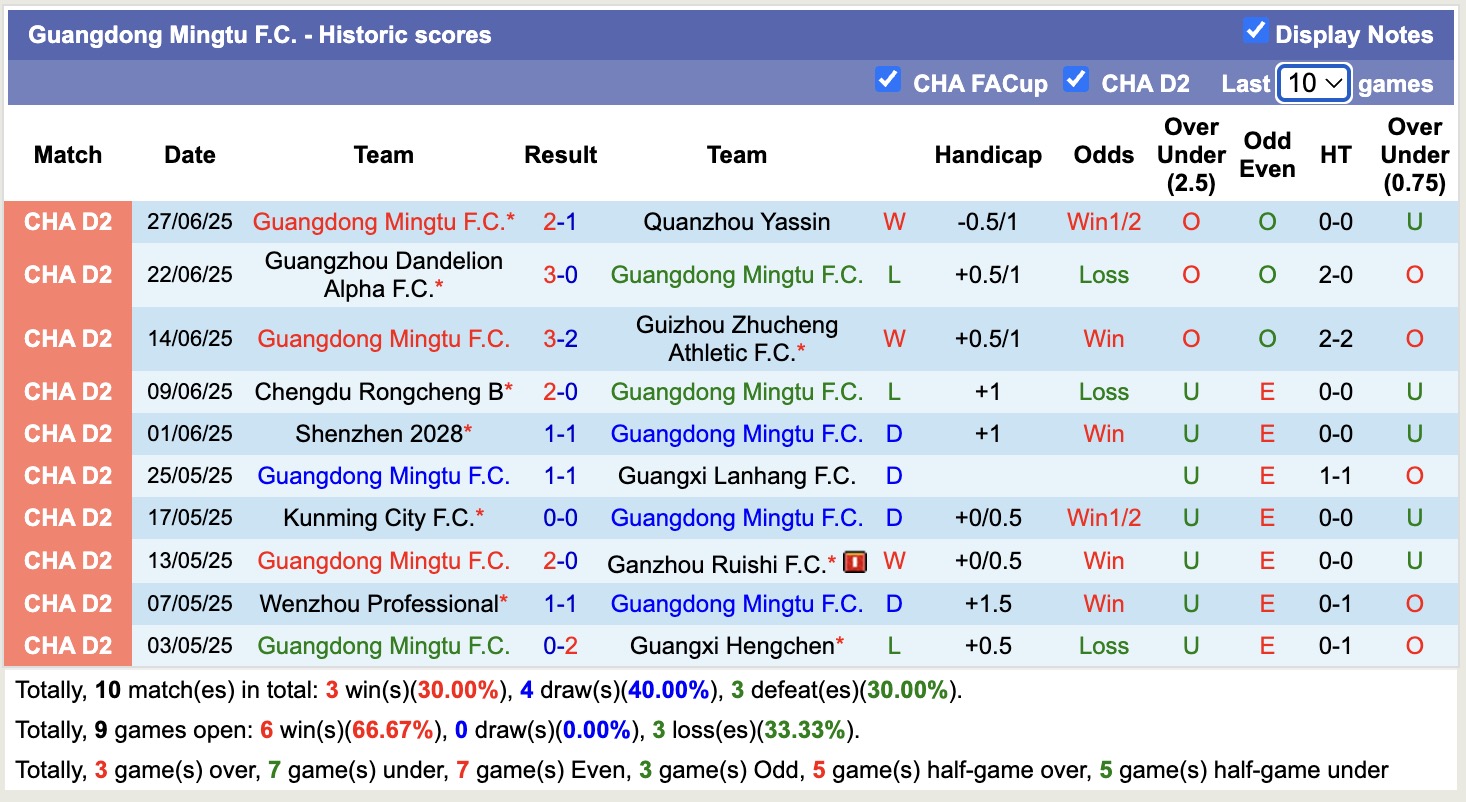Click the CHA D2 badge next to the Shenzhen 2028 match
This screenshot has height=802, width=1466.
(68, 433)
